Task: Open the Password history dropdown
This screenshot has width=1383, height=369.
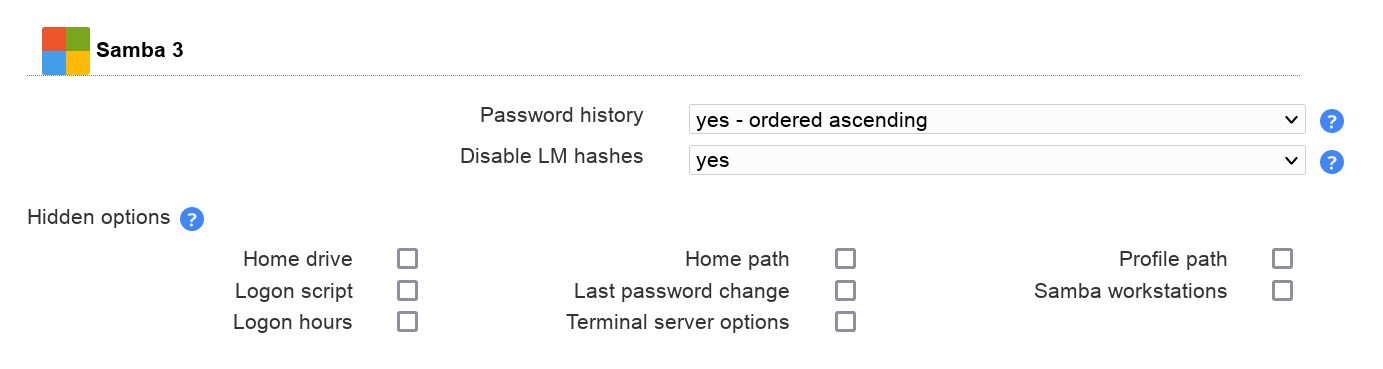Action: pos(997,120)
